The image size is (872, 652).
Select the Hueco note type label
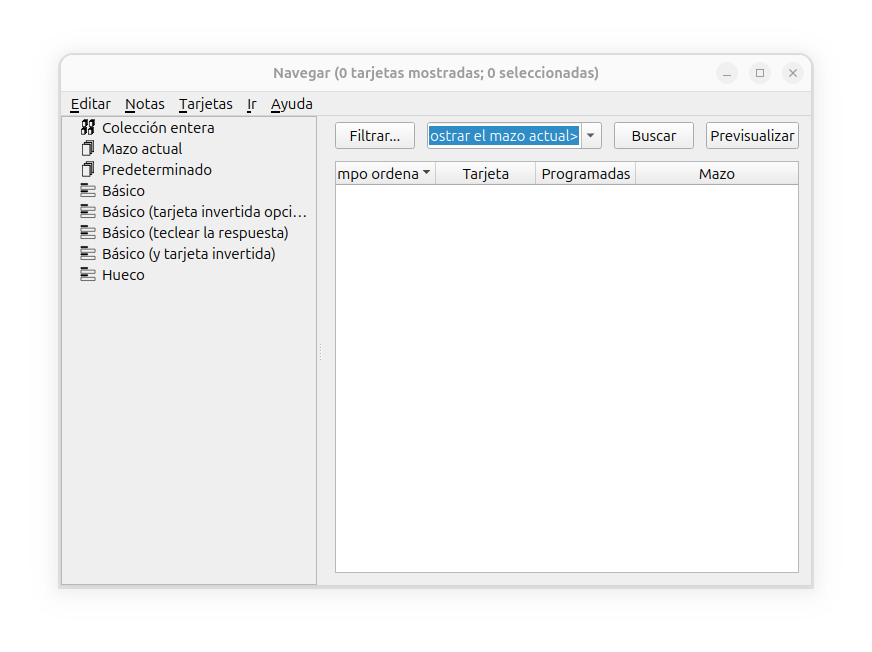click(123, 275)
